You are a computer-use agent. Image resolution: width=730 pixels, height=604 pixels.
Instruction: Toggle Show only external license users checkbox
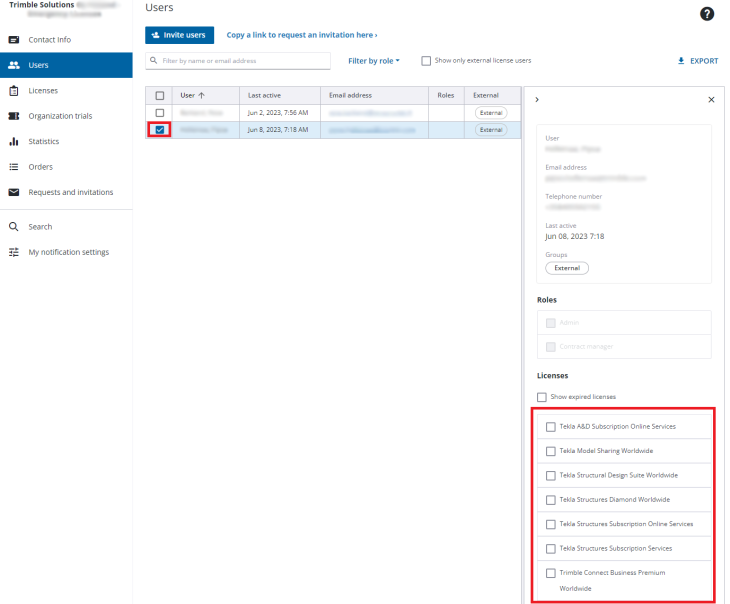(x=426, y=61)
